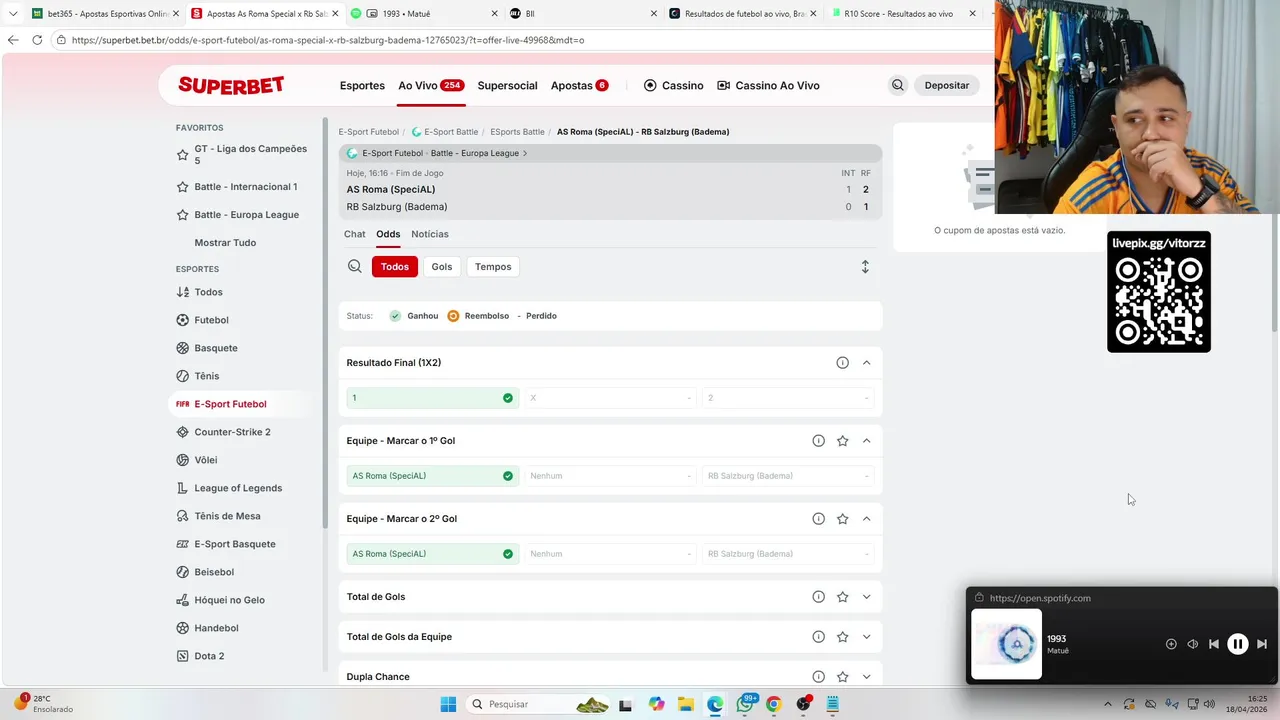Open the Ao Vivo menu
Image resolution: width=1280 pixels, height=720 pixels.
(x=431, y=86)
